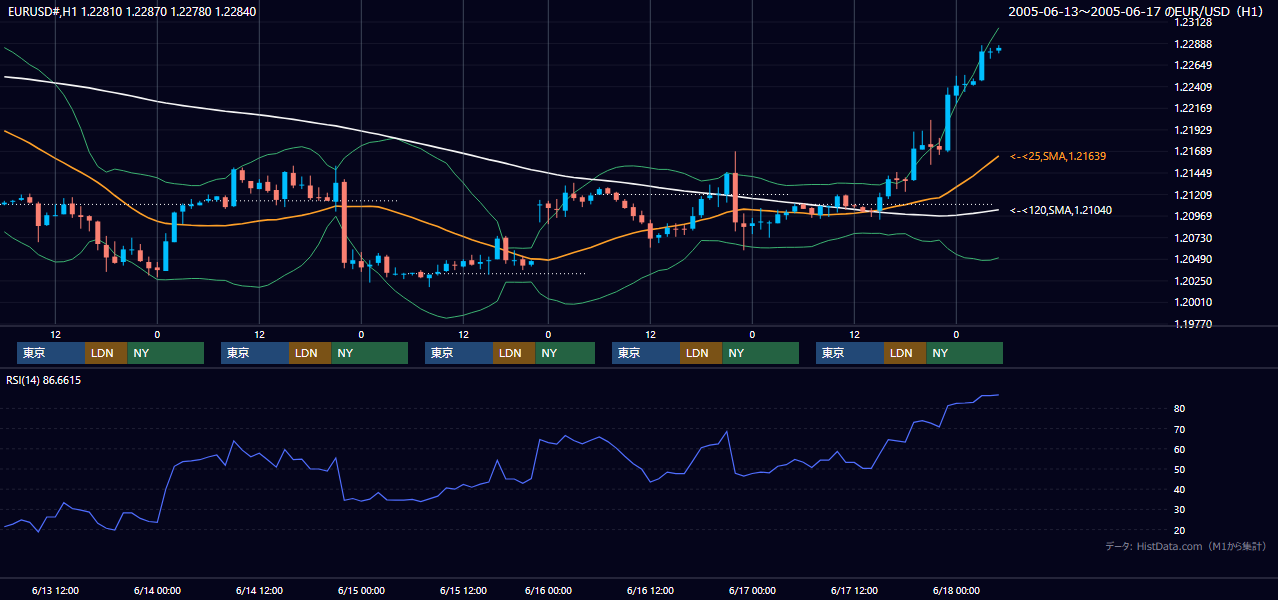Click the 6/16 12:00 date label
1278x600 pixels.
coord(651,590)
